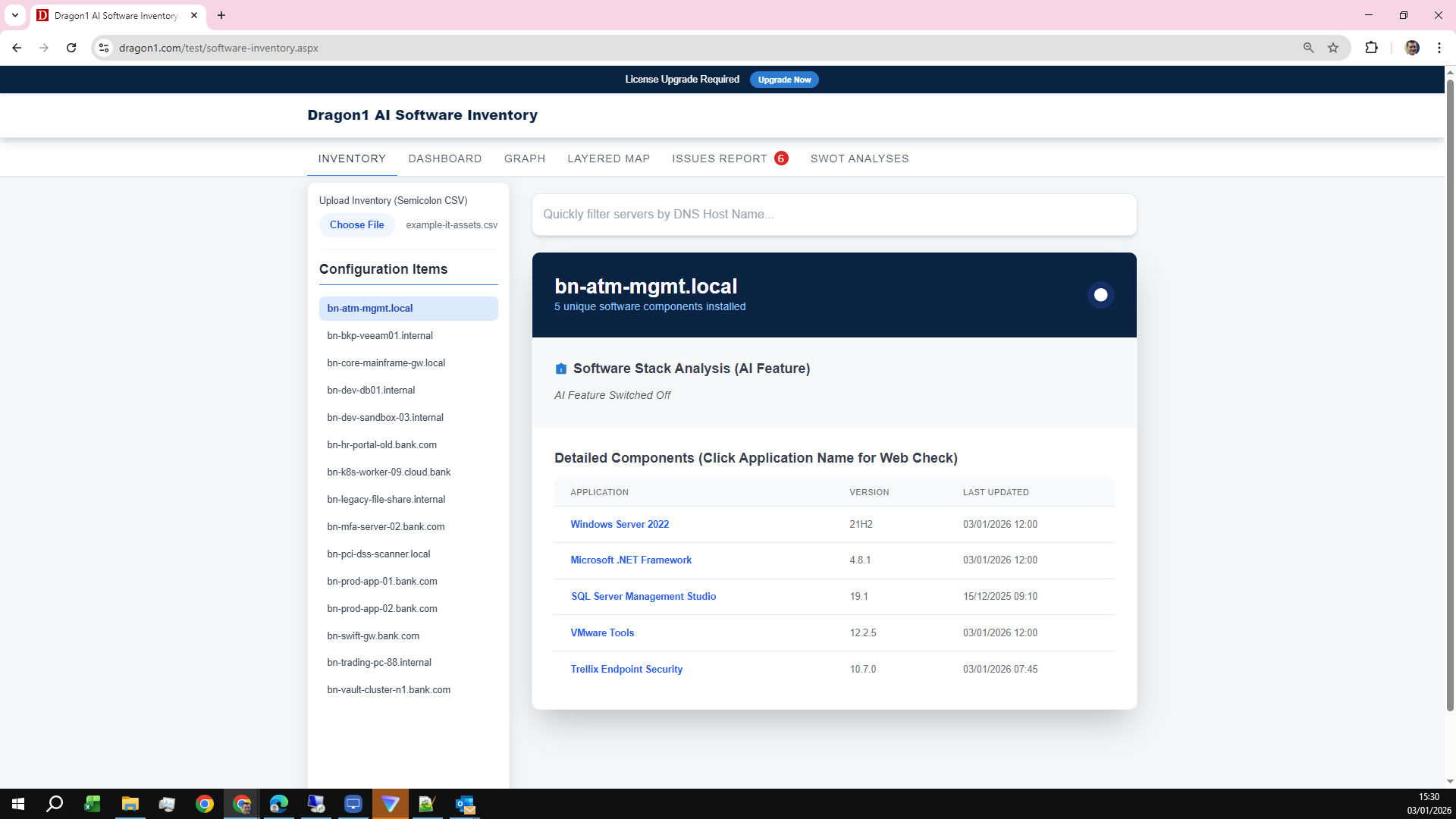Open the Issues Report tab

point(720,158)
